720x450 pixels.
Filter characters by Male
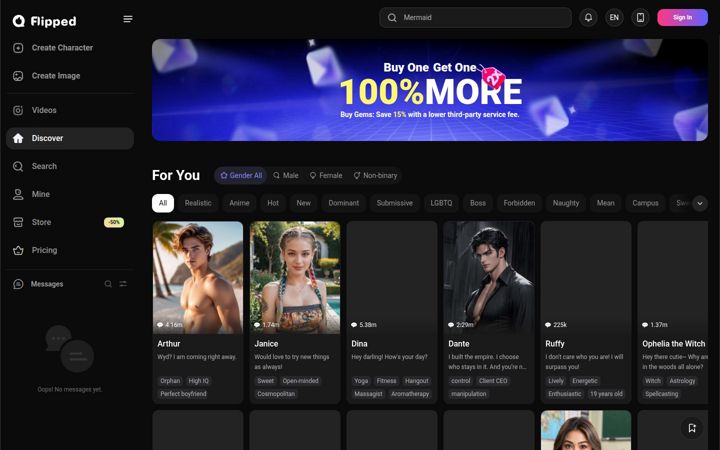click(x=286, y=175)
